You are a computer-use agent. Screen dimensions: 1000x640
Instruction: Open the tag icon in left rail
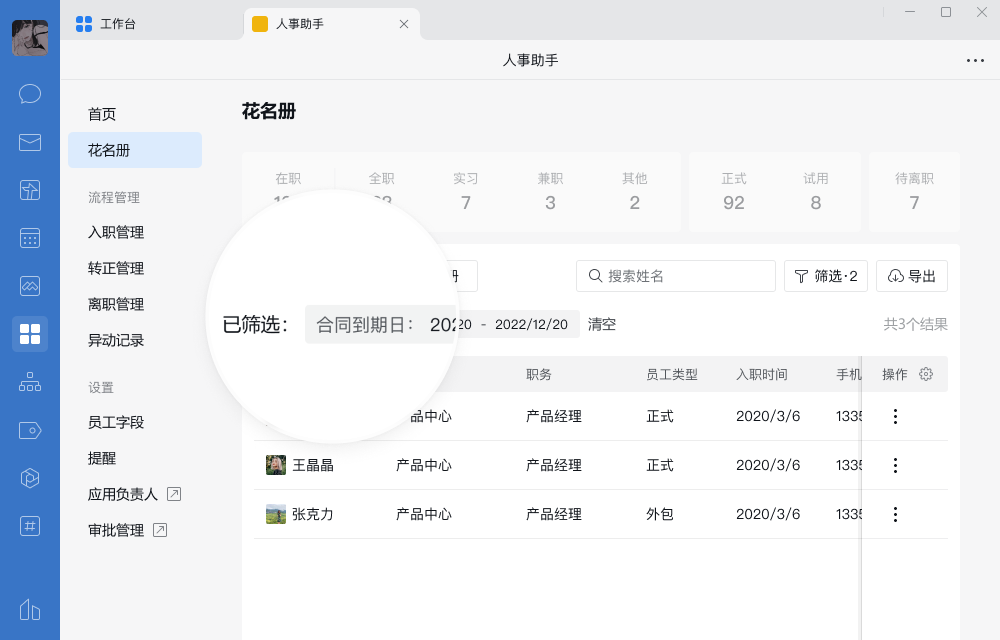[x=30, y=430]
